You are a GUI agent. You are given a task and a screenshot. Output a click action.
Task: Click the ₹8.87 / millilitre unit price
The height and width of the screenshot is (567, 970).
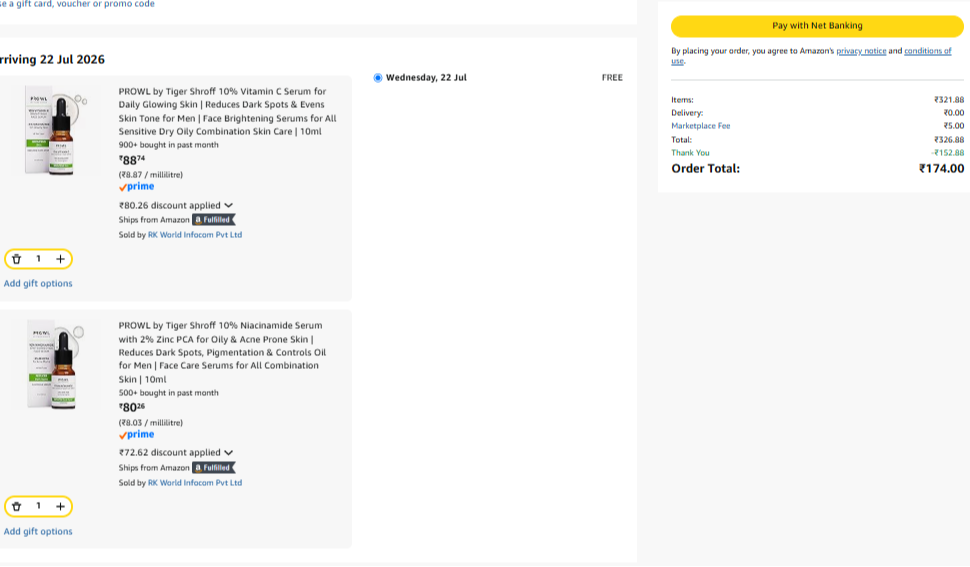[151, 175]
